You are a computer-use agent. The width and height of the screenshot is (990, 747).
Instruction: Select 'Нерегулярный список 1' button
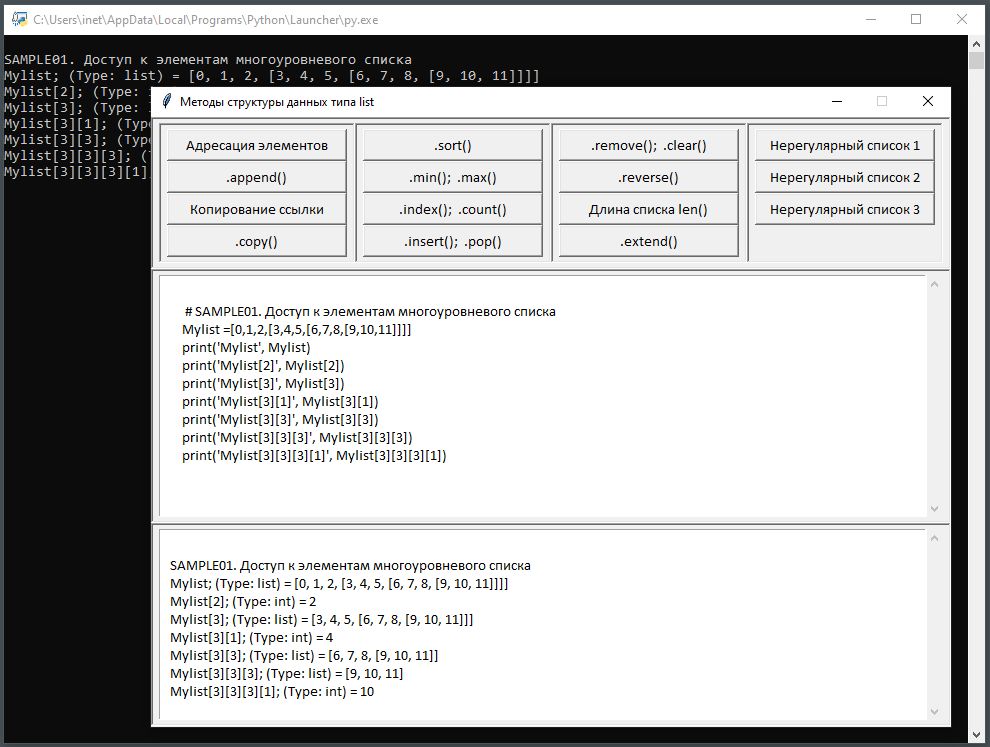(x=844, y=145)
